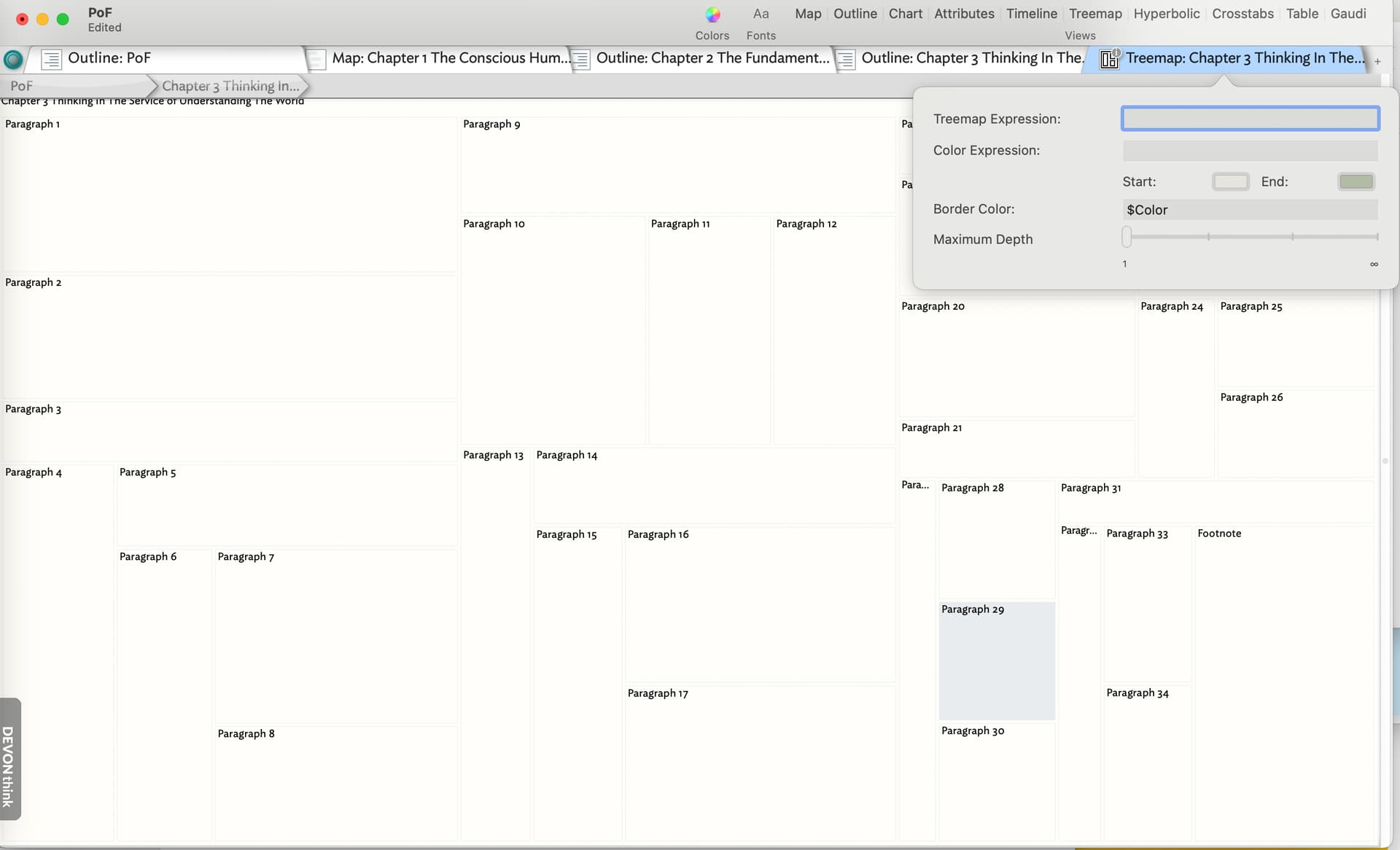Select Paragraph 4 tile
Viewport: 1400px width, 850px height.
coord(58,652)
